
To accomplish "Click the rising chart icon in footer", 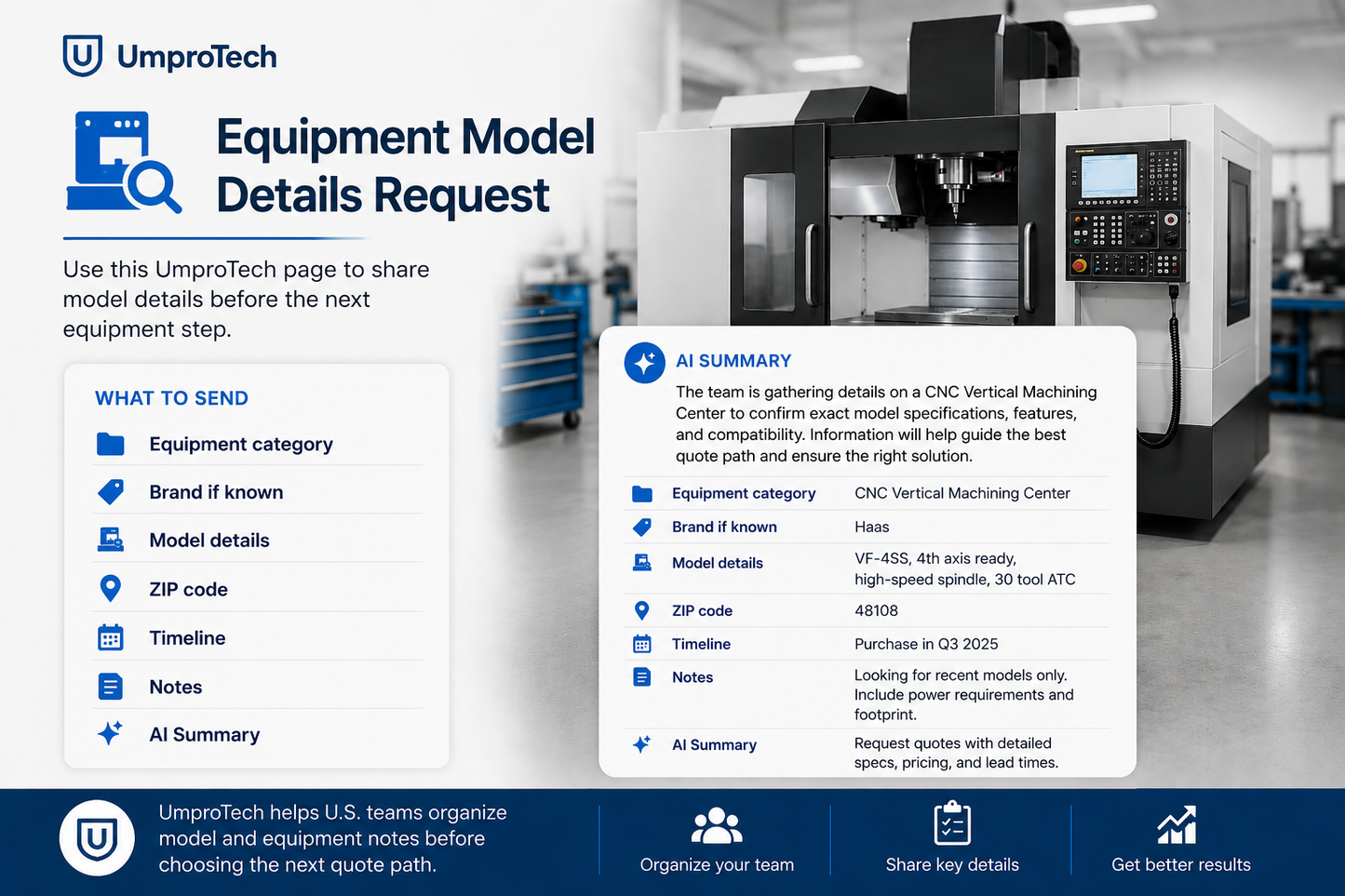I will [x=1177, y=825].
